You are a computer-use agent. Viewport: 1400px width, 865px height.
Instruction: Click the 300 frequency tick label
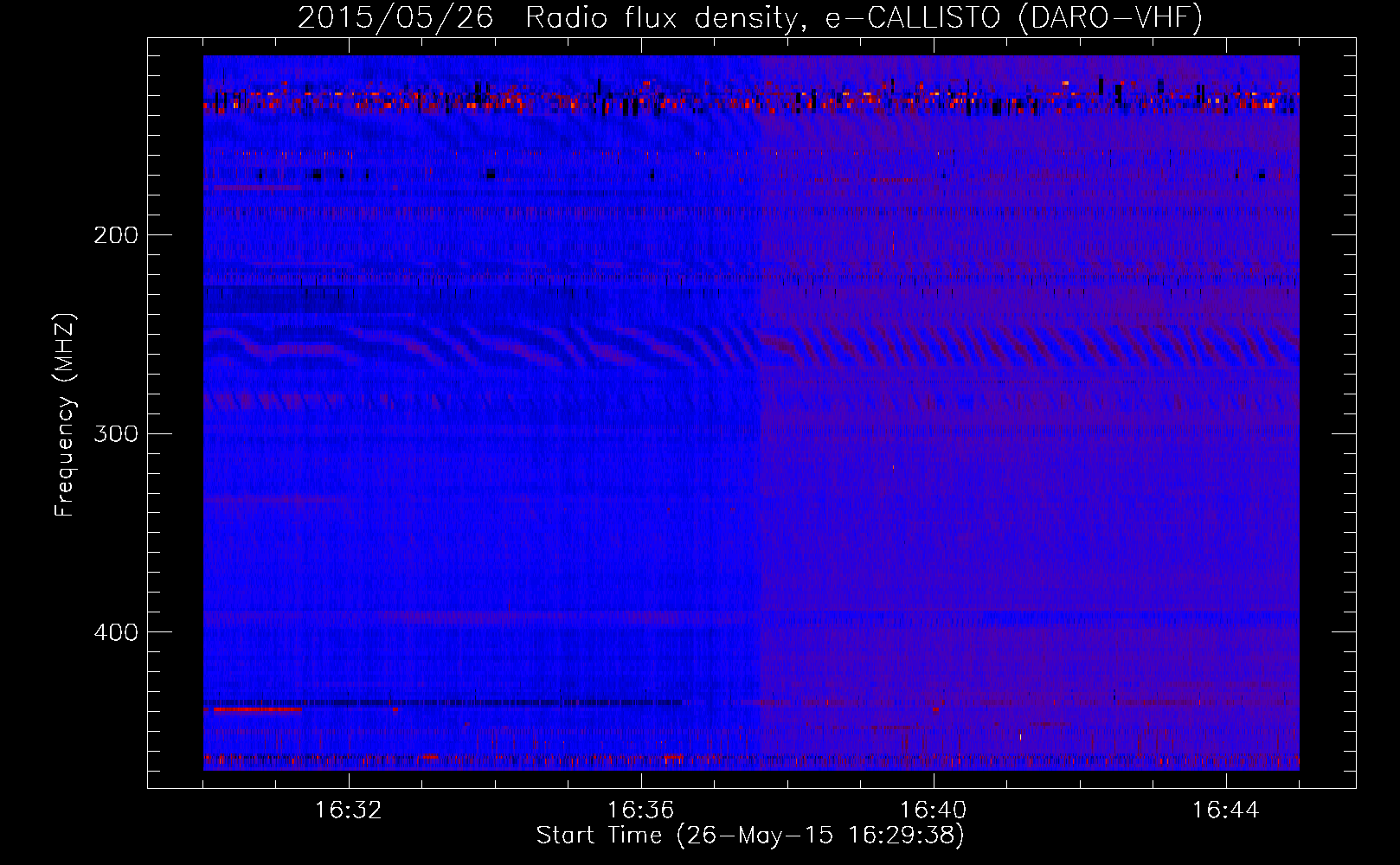(x=116, y=433)
